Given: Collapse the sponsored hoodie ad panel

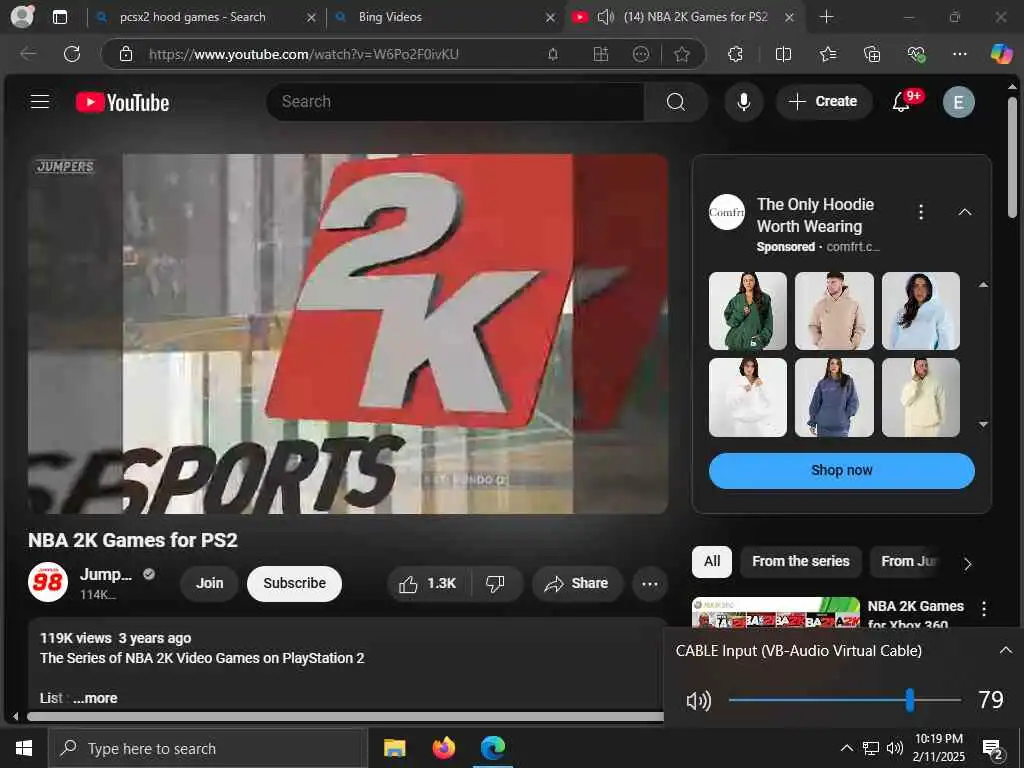Looking at the screenshot, I should tap(965, 212).
